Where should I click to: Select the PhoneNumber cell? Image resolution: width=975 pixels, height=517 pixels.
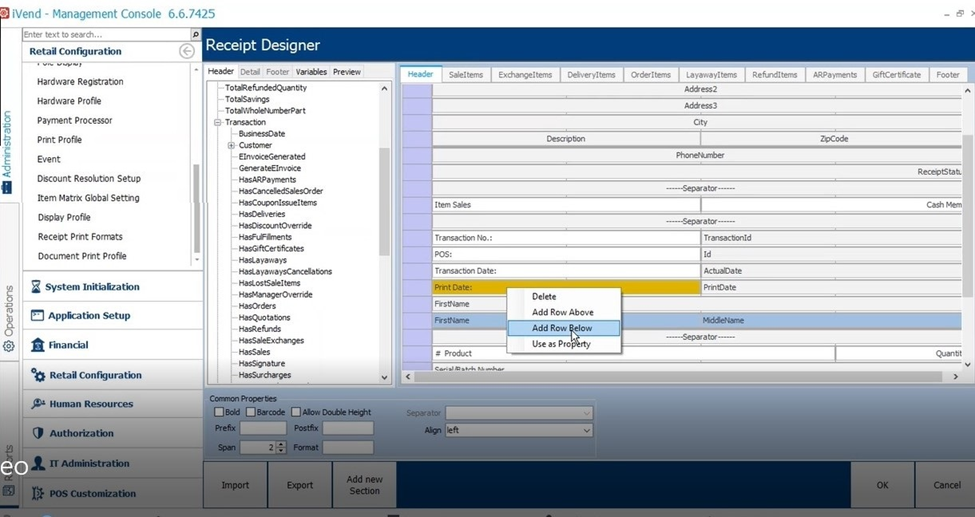697,155
